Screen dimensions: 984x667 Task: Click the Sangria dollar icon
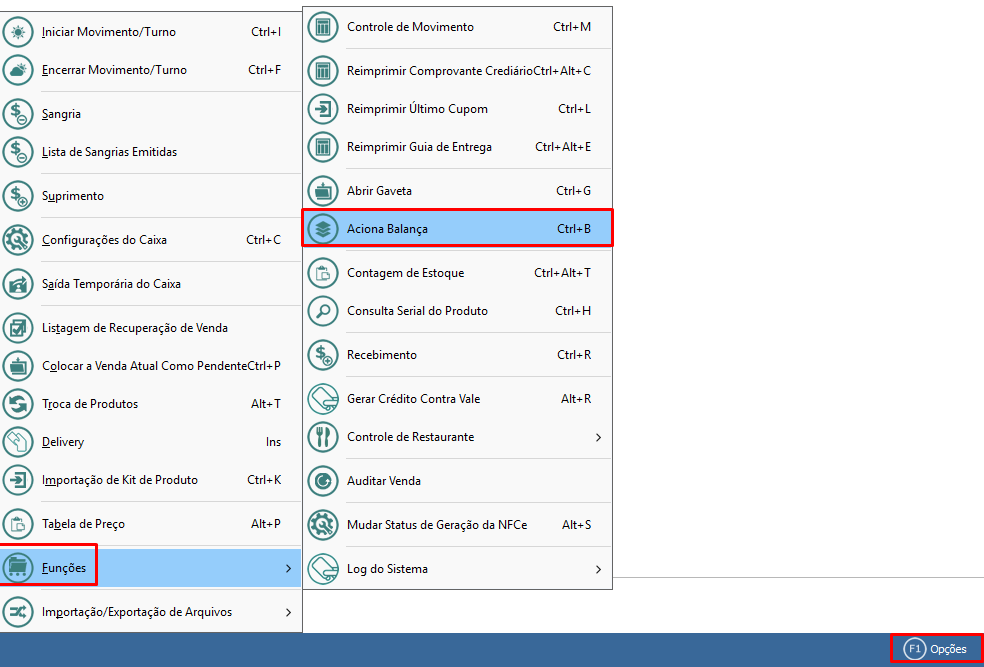18,114
